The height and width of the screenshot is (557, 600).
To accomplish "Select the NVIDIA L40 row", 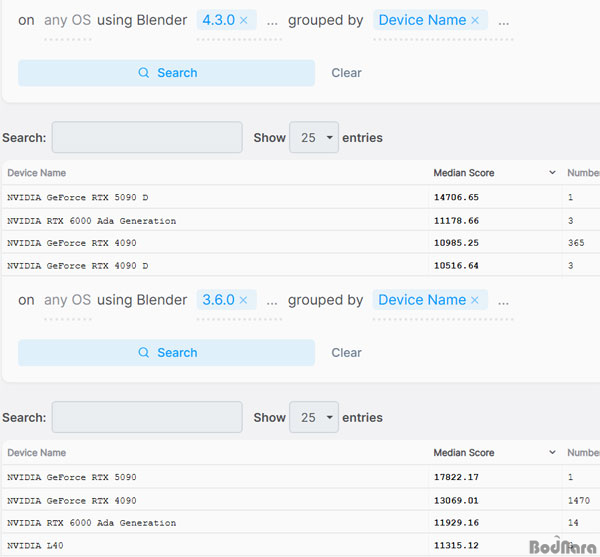I will pyautogui.click(x=300, y=546).
